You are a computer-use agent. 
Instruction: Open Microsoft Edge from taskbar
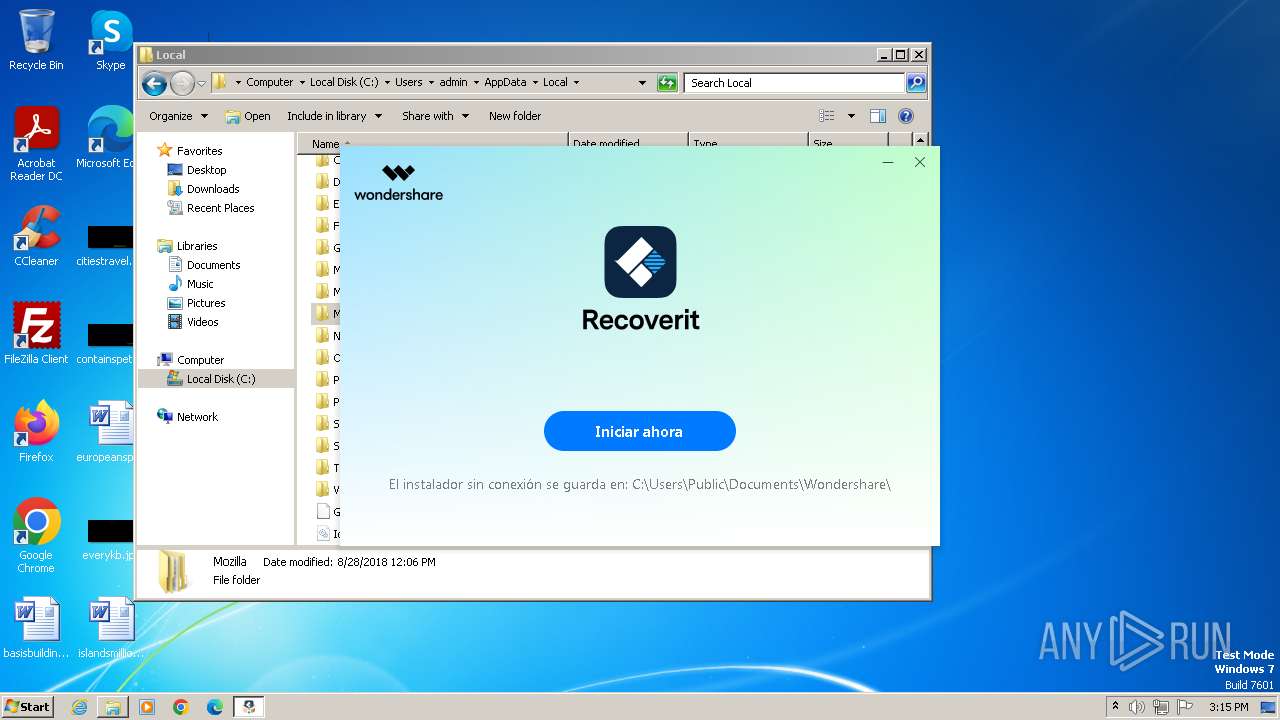click(x=215, y=707)
